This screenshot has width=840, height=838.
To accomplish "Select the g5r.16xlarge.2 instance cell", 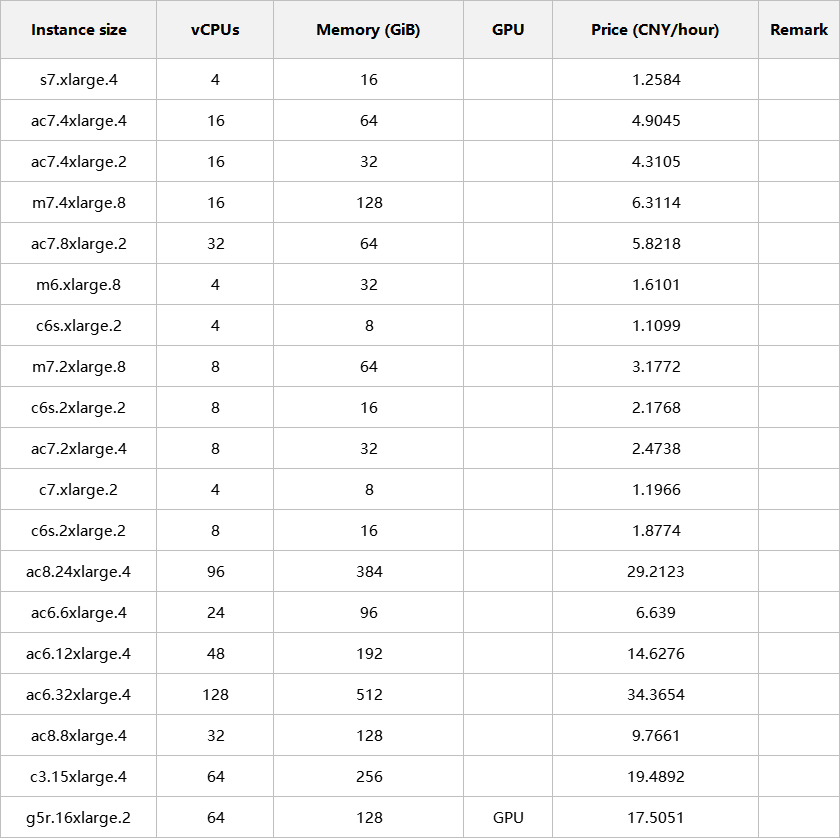I will pos(79,818).
